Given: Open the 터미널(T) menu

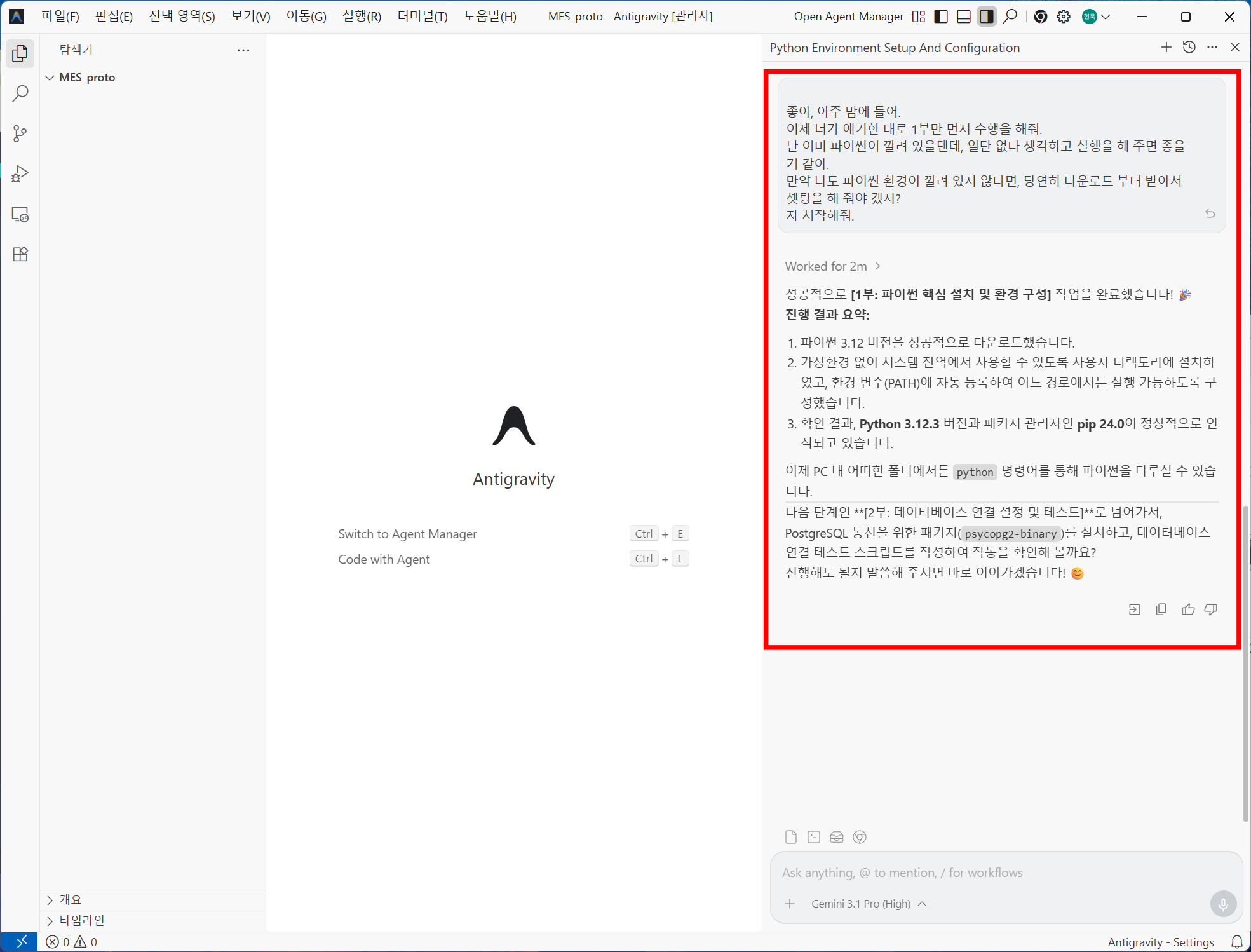Looking at the screenshot, I should point(423,17).
